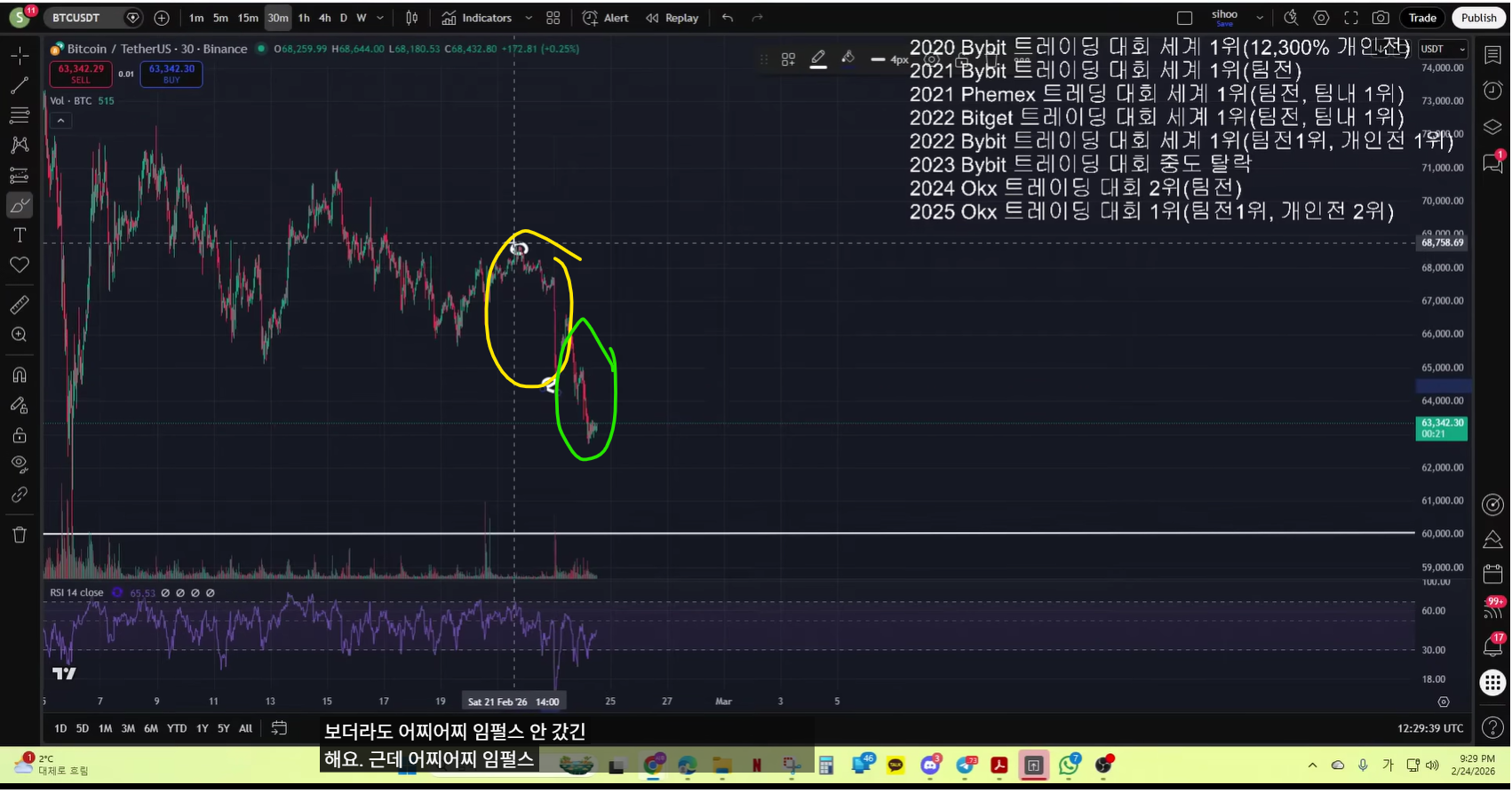Open the chats icon in right sidebar
This screenshot has width=1512, height=801.
coord(1492,163)
